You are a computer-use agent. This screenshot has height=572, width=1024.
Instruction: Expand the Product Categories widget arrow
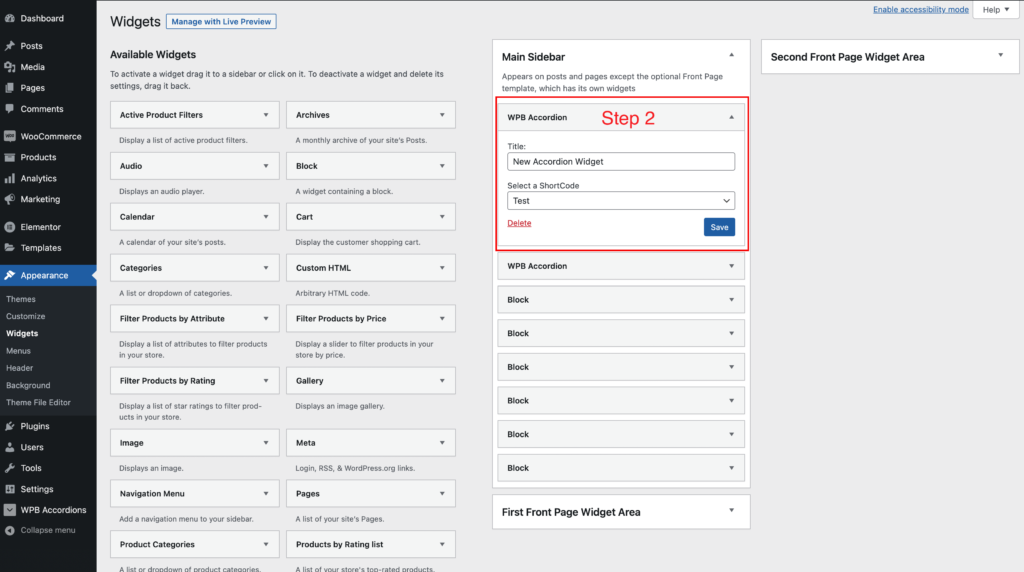click(266, 545)
